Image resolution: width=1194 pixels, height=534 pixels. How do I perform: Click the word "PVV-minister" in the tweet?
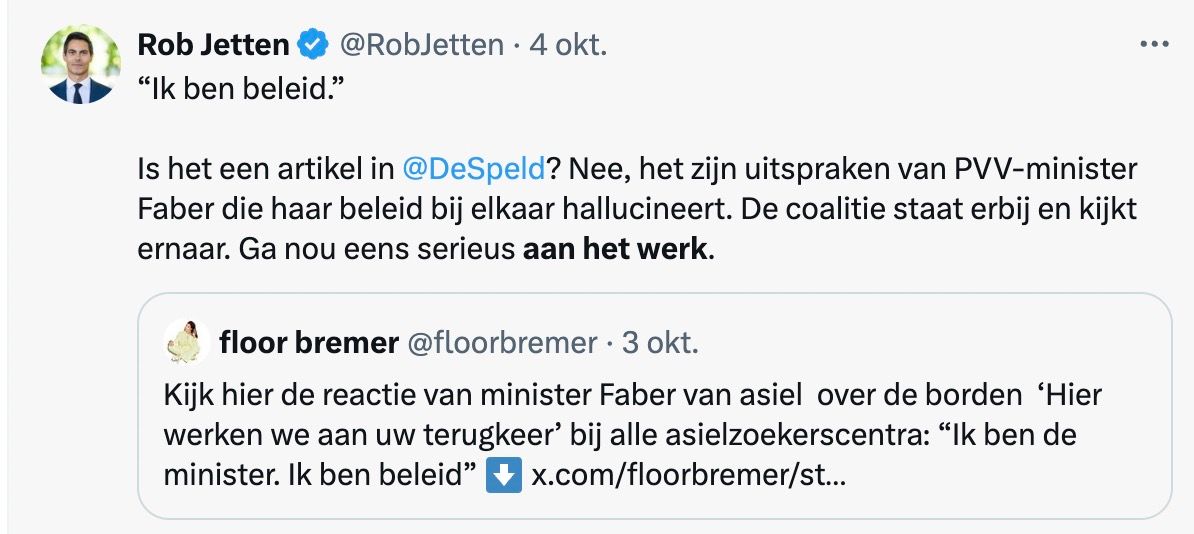tap(1063, 168)
